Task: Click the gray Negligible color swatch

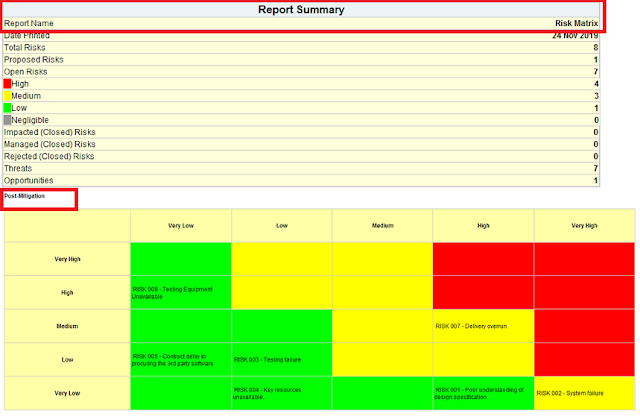Action: [x=7, y=120]
